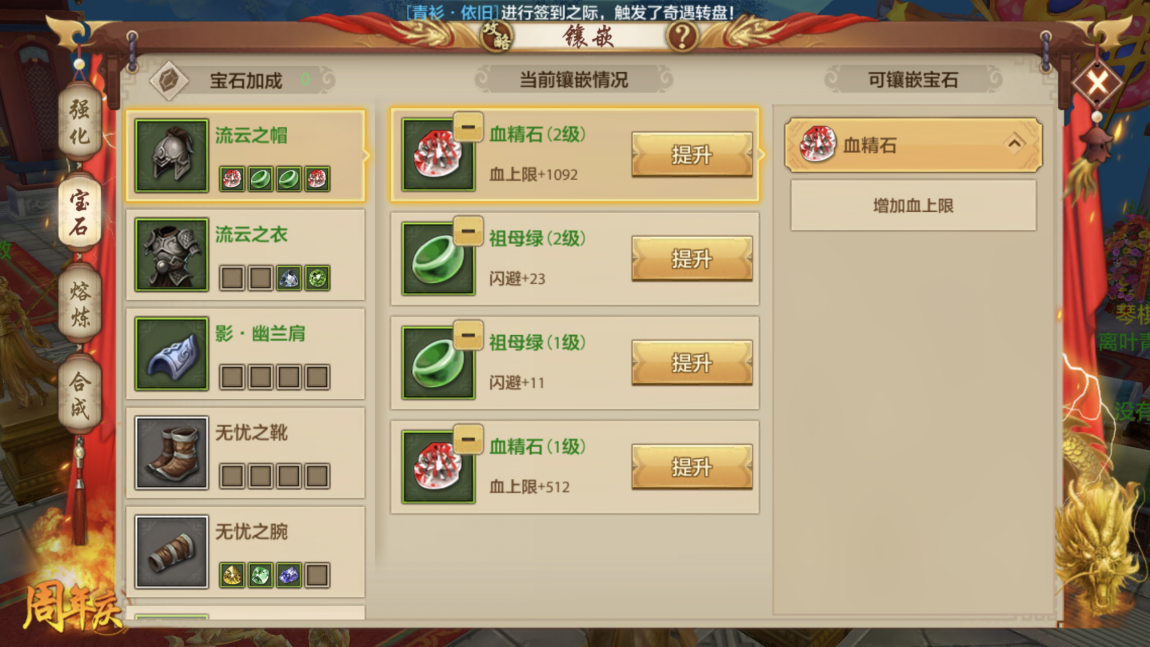
Task: Click 提升 for 祖母绿 (1级)
Action: click(692, 363)
